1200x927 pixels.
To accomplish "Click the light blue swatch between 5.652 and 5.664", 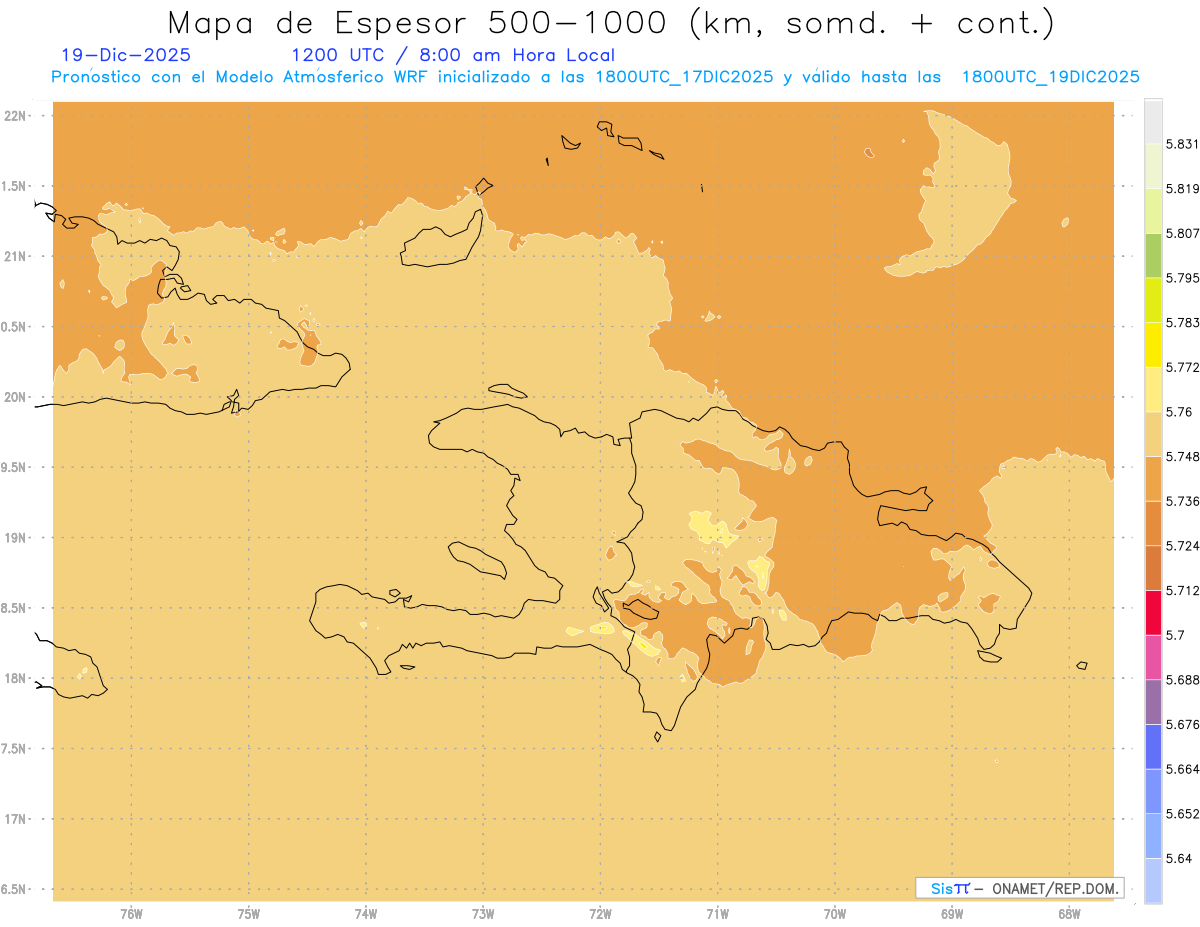I will [1153, 791].
